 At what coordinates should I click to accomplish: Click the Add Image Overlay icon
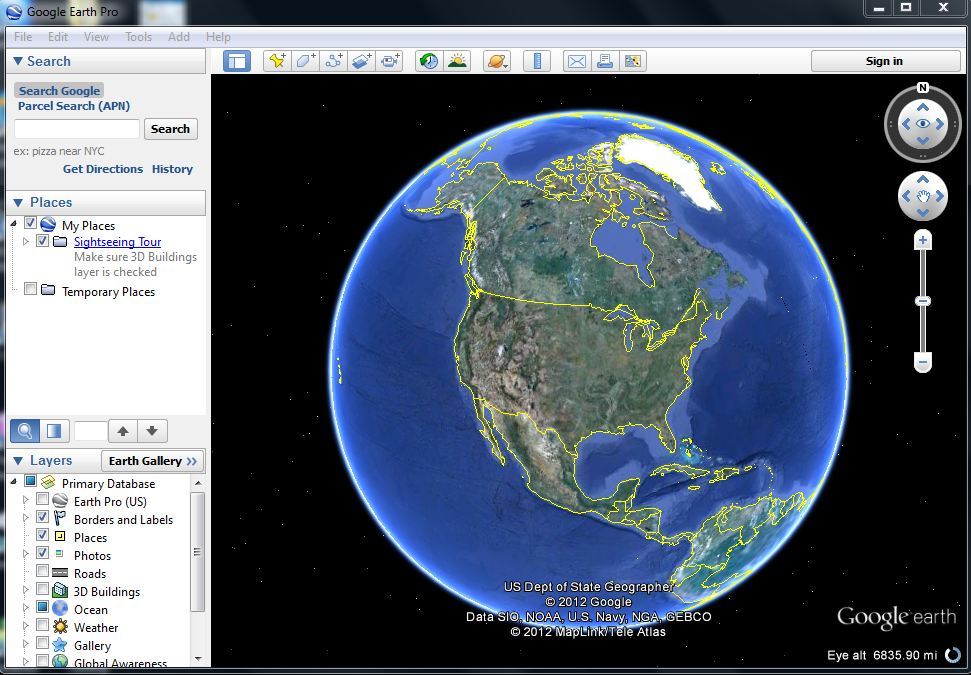[361, 61]
